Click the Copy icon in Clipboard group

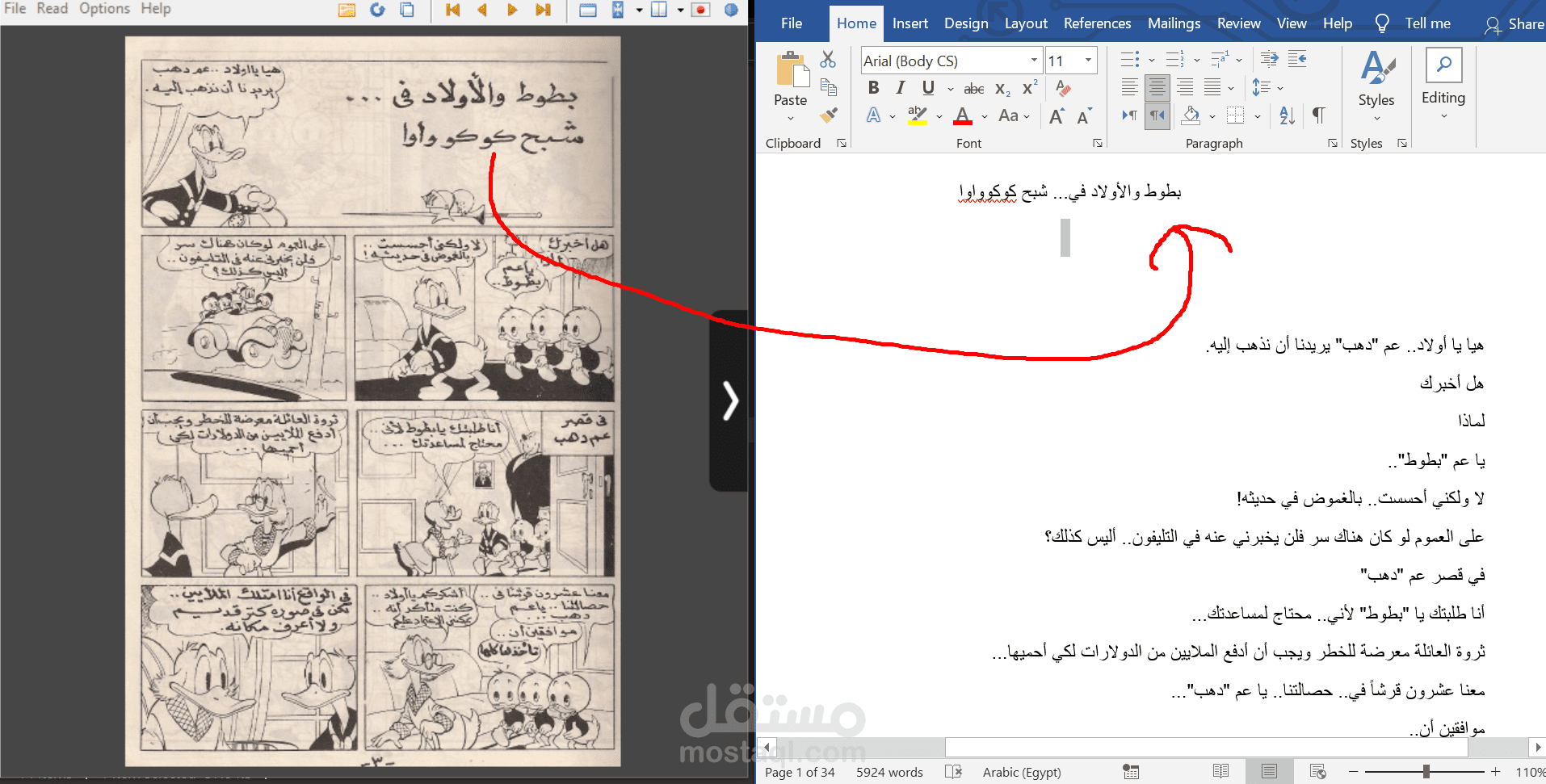(828, 87)
